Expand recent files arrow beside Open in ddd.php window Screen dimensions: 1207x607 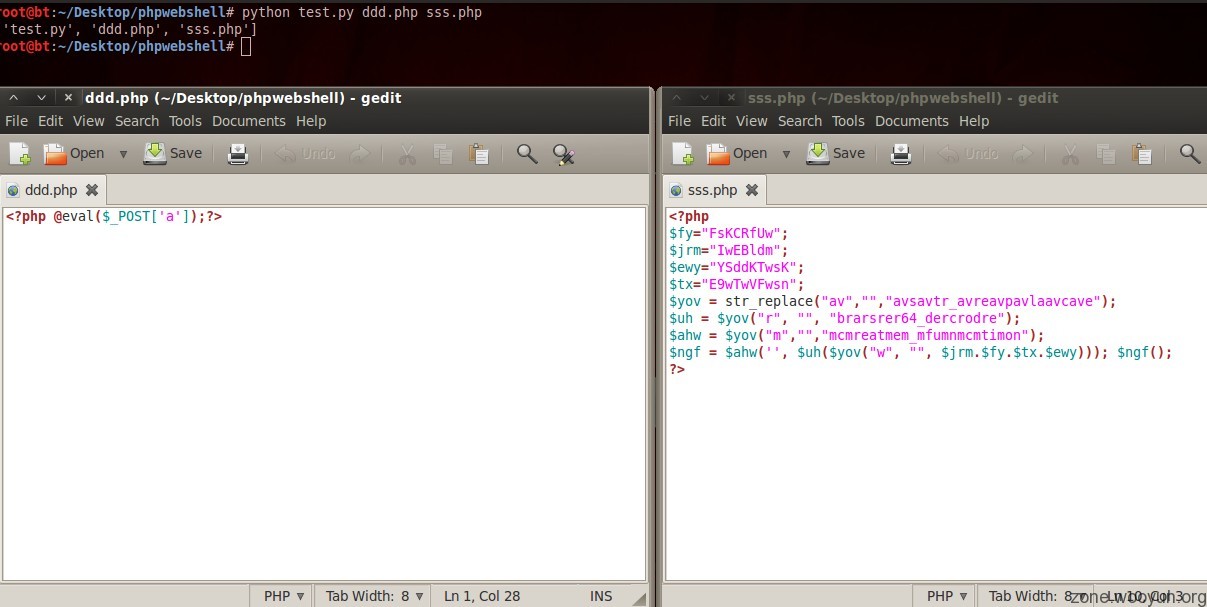(123, 154)
